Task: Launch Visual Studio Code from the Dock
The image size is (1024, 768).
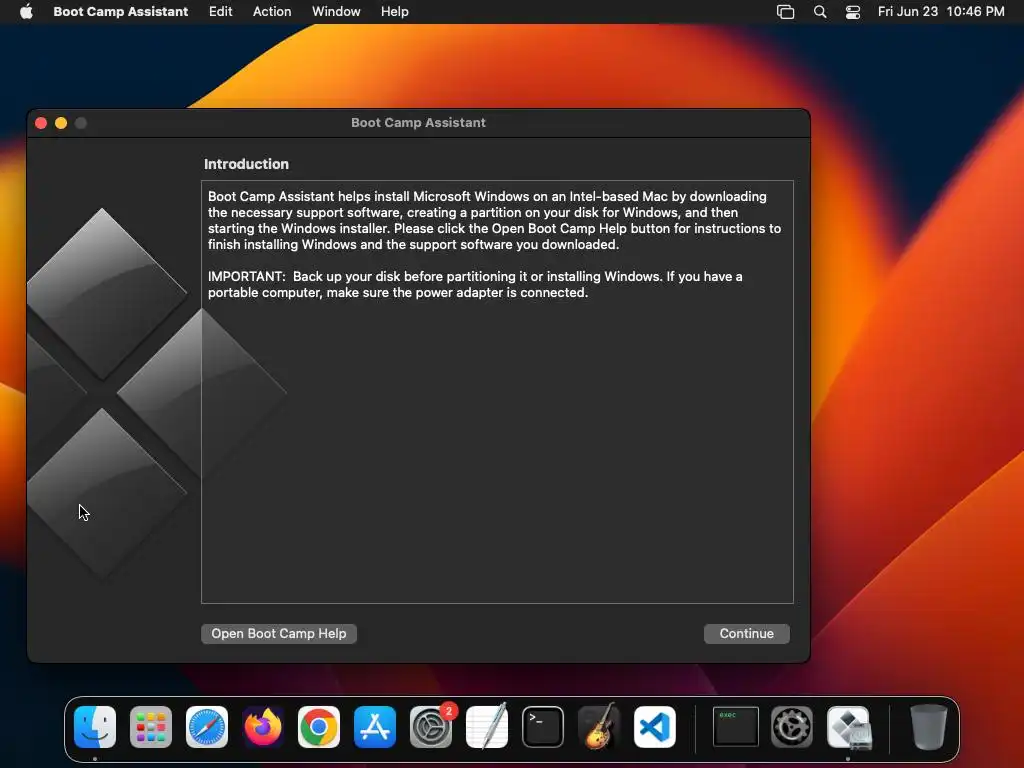Action: 655,727
